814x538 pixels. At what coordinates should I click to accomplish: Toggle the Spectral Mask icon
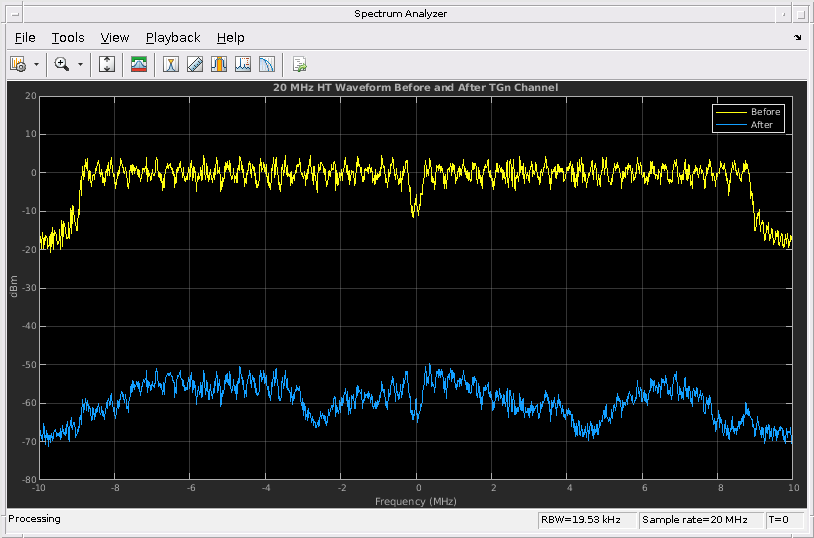[x=139, y=64]
